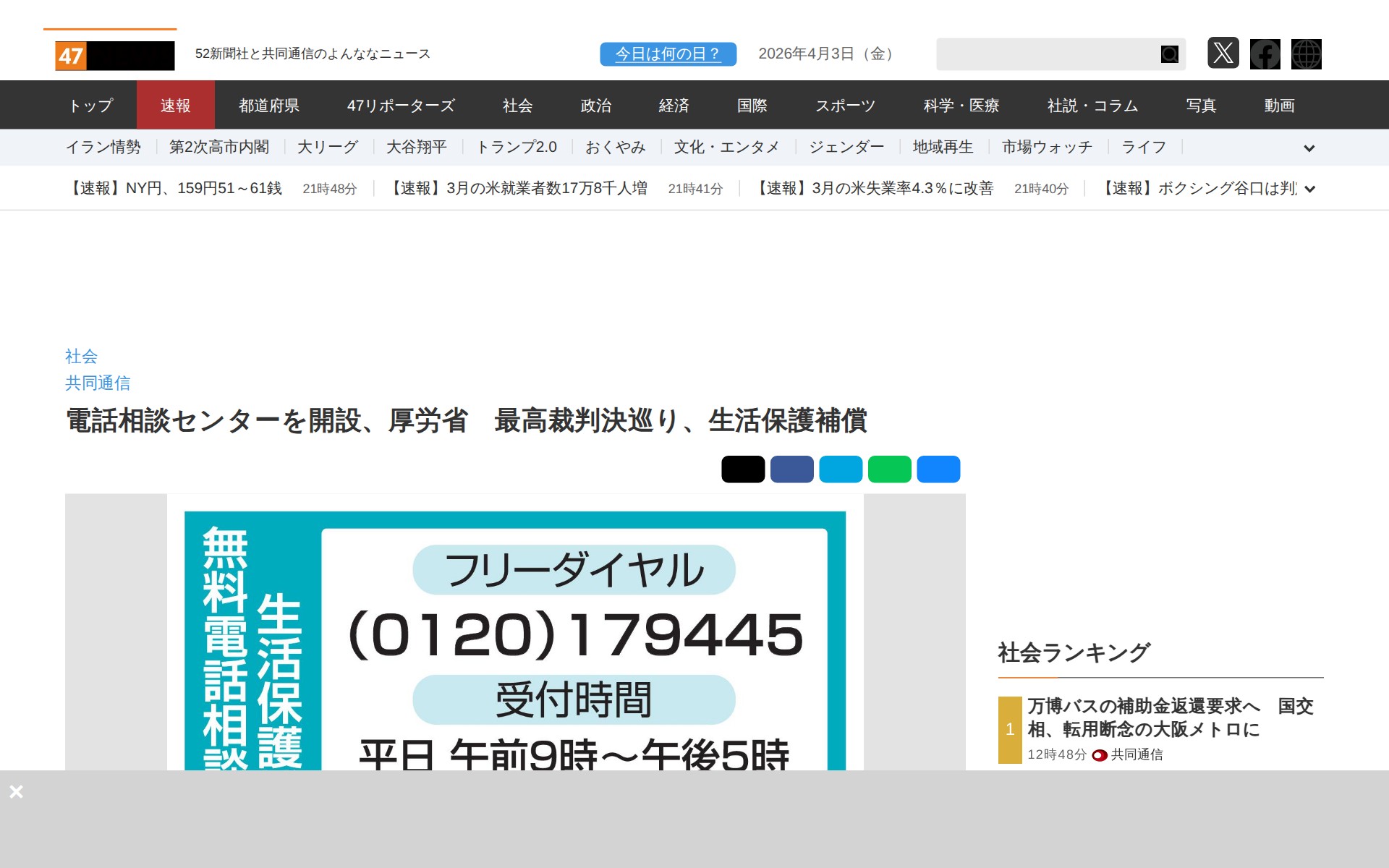The image size is (1389, 868).
Task: Open the X (Twitter) header icon
Action: (x=1223, y=54)
